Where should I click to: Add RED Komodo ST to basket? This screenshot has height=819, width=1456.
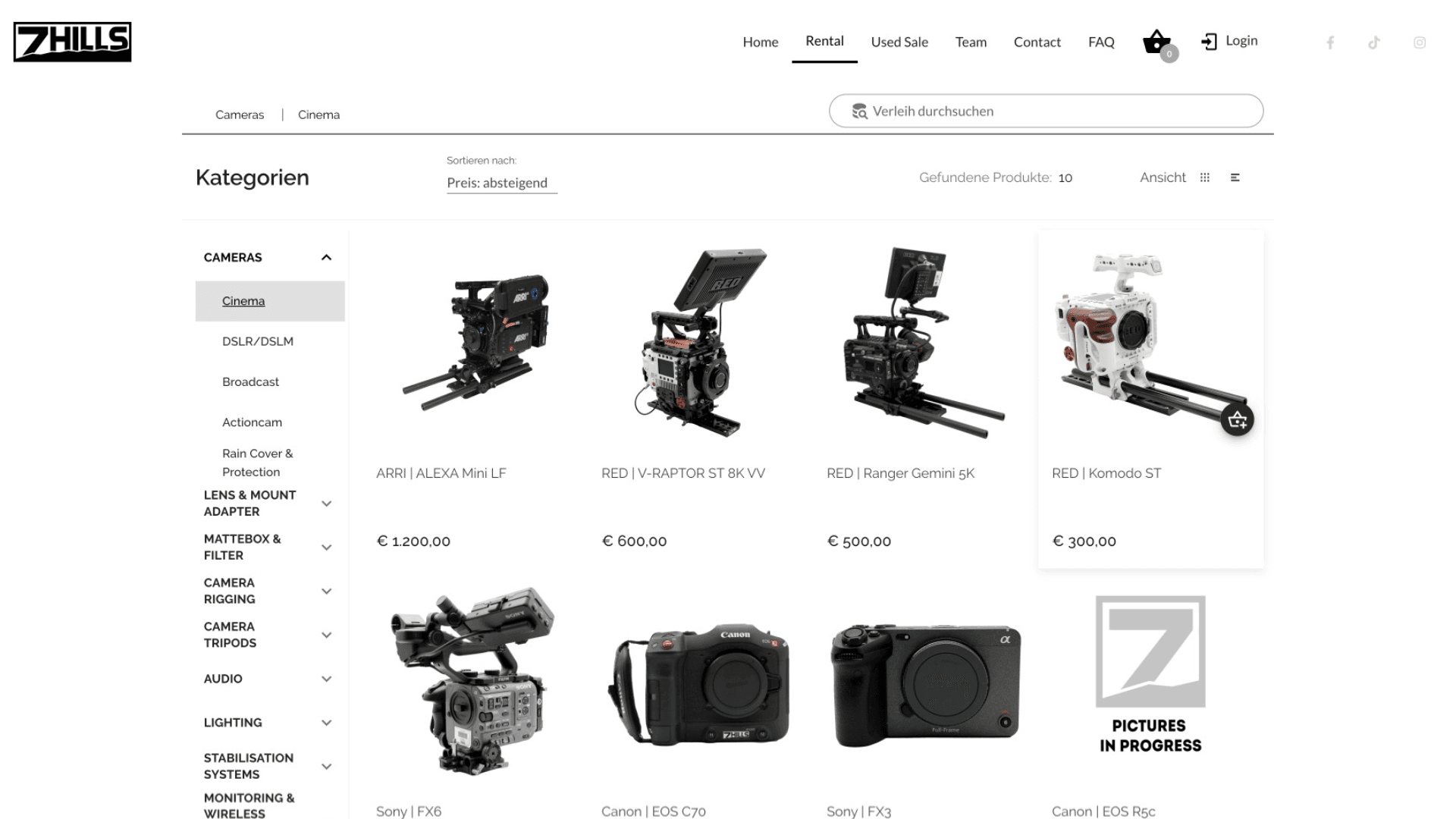coord(1237,419)
